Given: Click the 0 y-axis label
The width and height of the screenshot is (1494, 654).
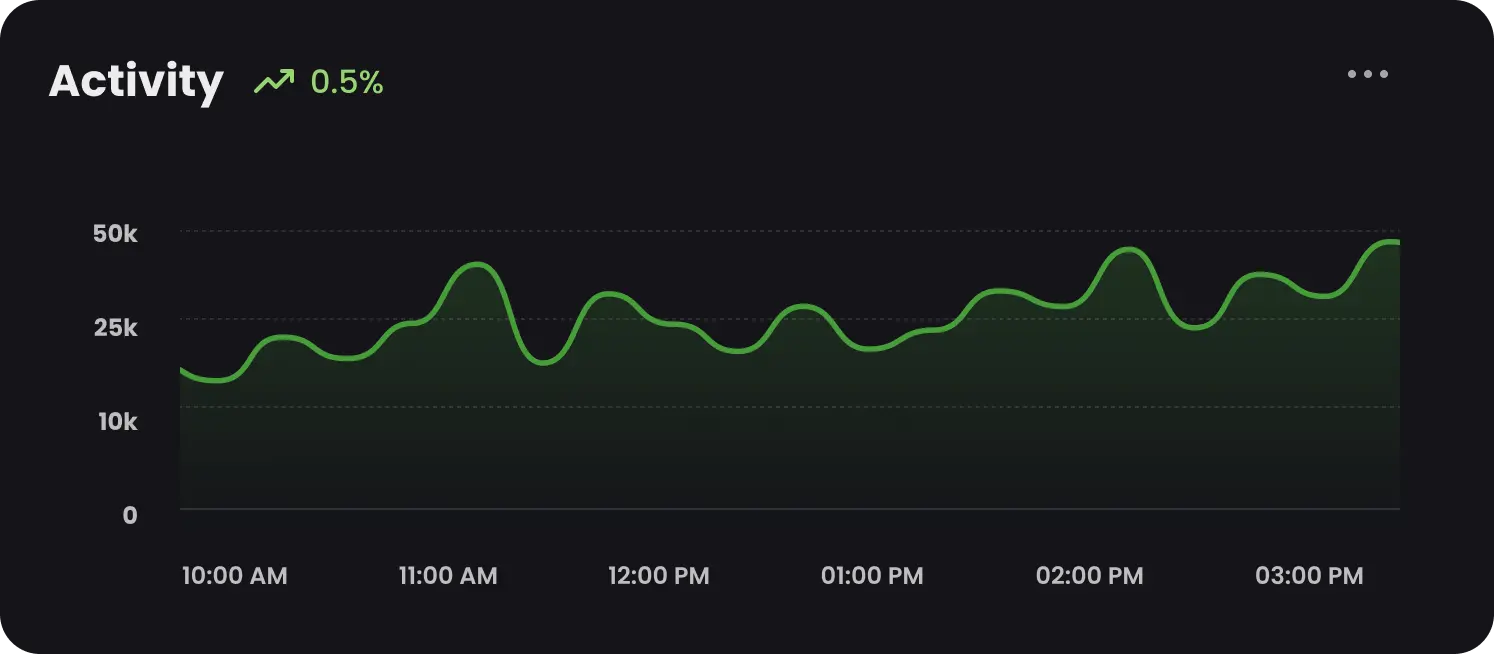Looking at the screenshot, I should 130,515.
